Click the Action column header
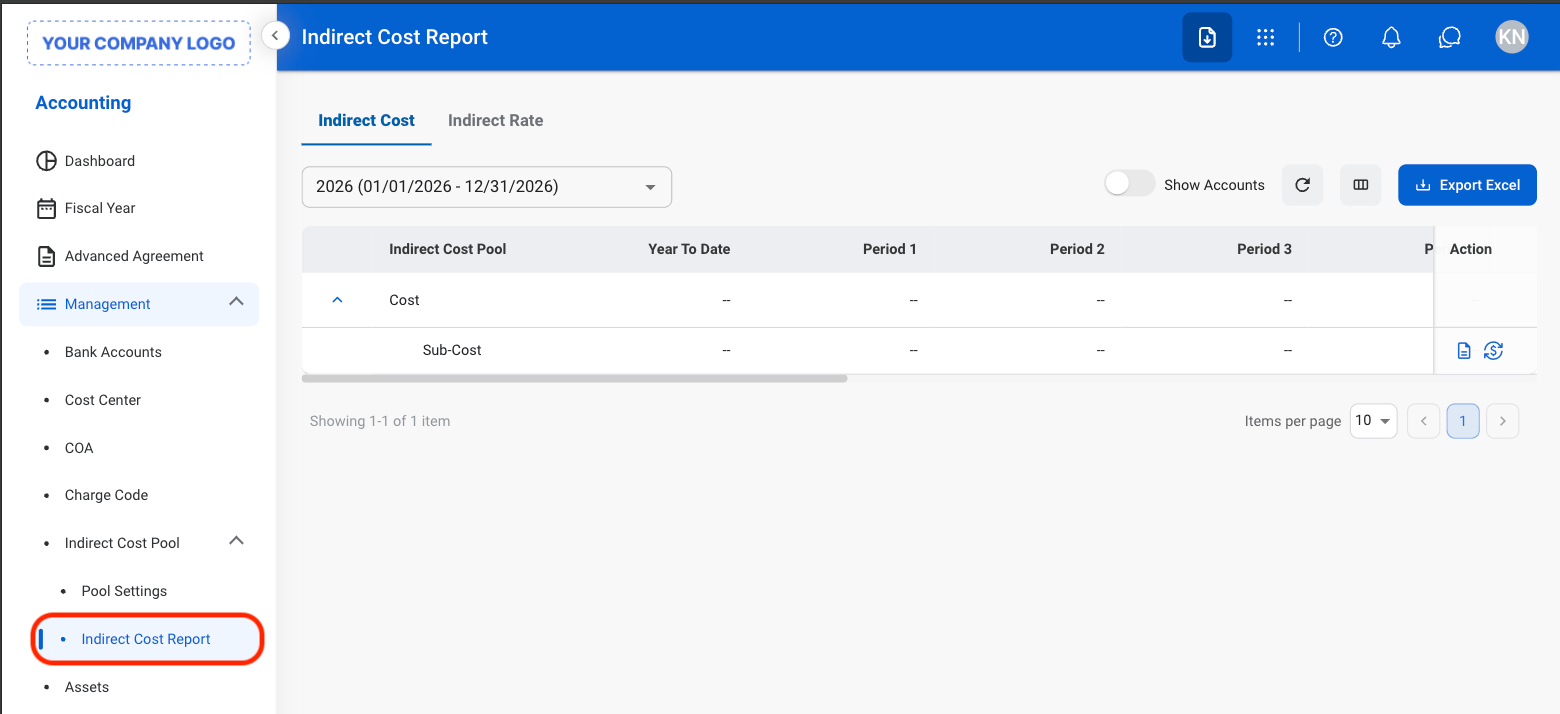The height and width of the screenshot is (714, 1560). click(1471, 249)
